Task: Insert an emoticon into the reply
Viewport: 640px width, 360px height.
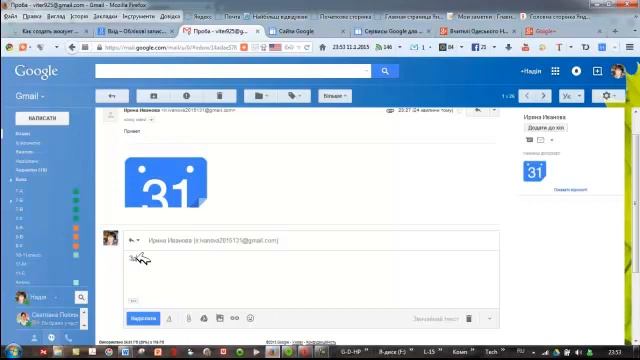Action: [250, 318]
